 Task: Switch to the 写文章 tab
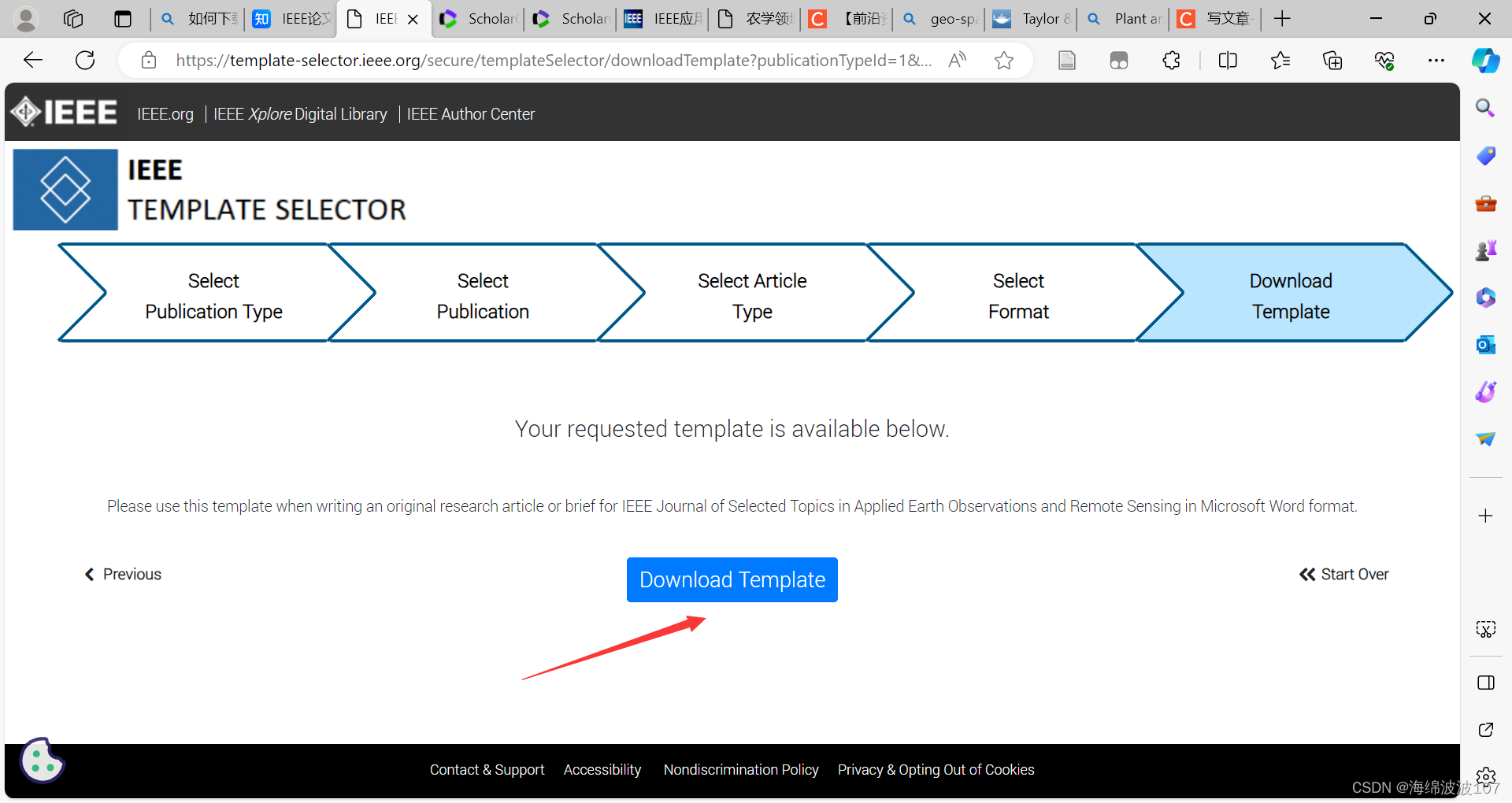click(1216, 19)
